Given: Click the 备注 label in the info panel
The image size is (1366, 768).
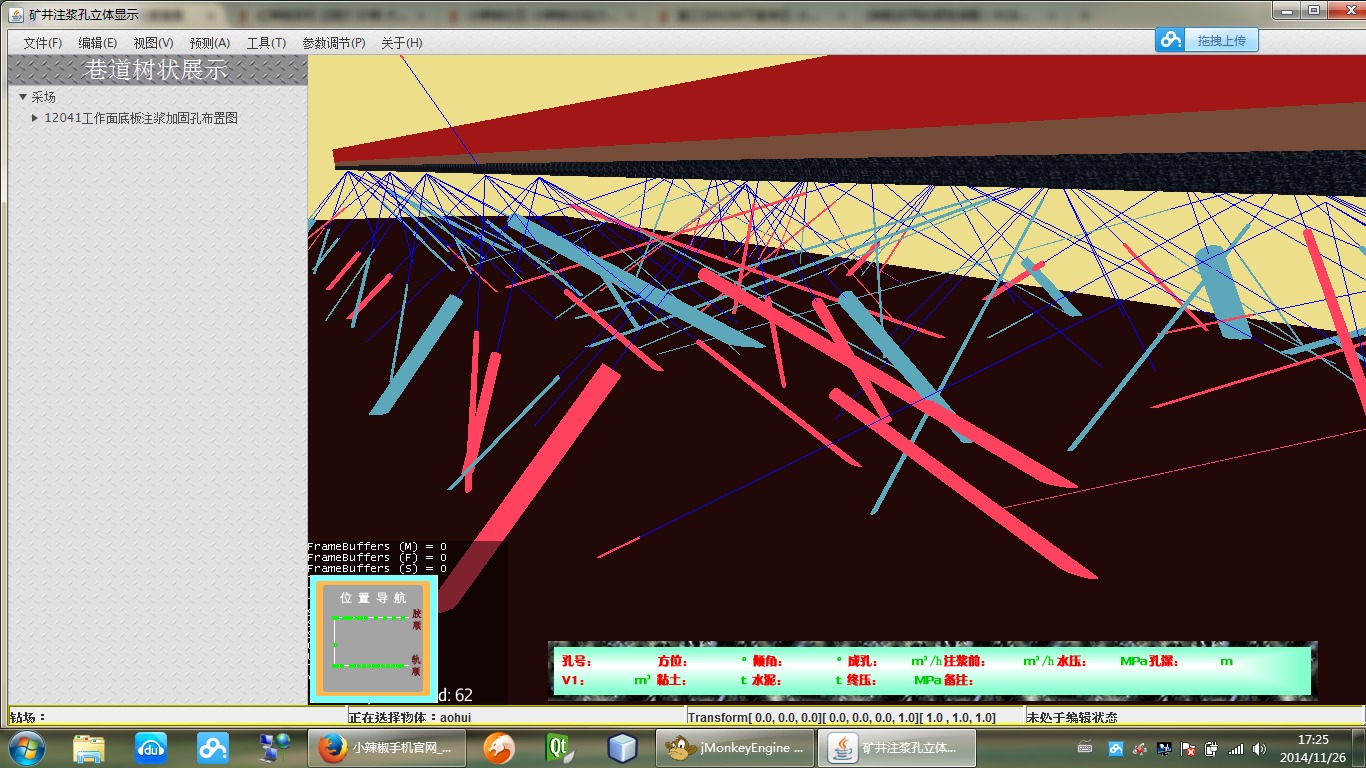Looking at the screenshot, I should [958, 680].
